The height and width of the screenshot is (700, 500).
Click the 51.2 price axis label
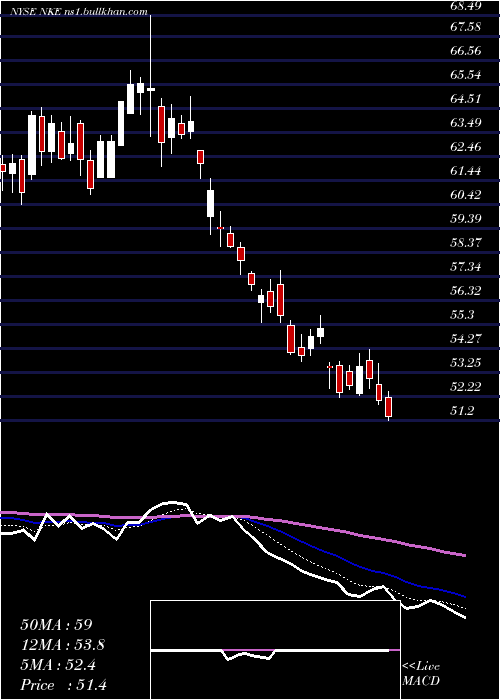[x=462, y=411]
